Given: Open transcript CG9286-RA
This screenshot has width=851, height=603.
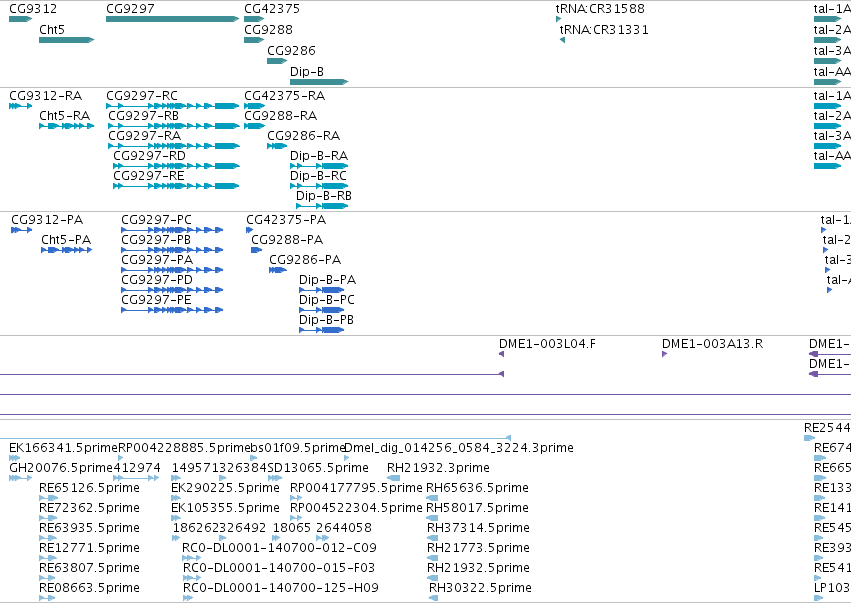Looking at the screenshot, I should pyautogui.click(x=303, y=136).
